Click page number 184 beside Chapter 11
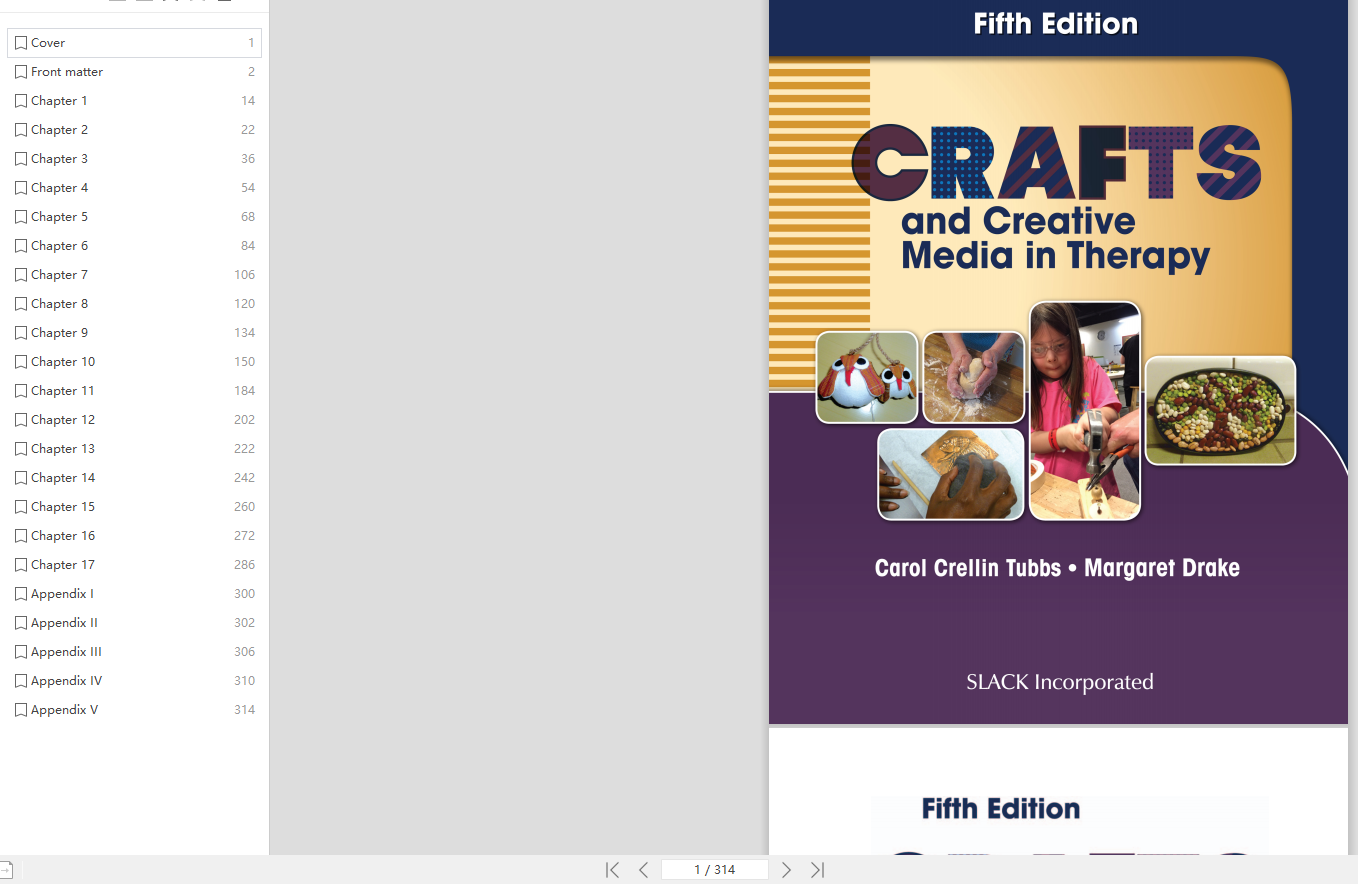Screen dimensions: 1358x884 245,391
